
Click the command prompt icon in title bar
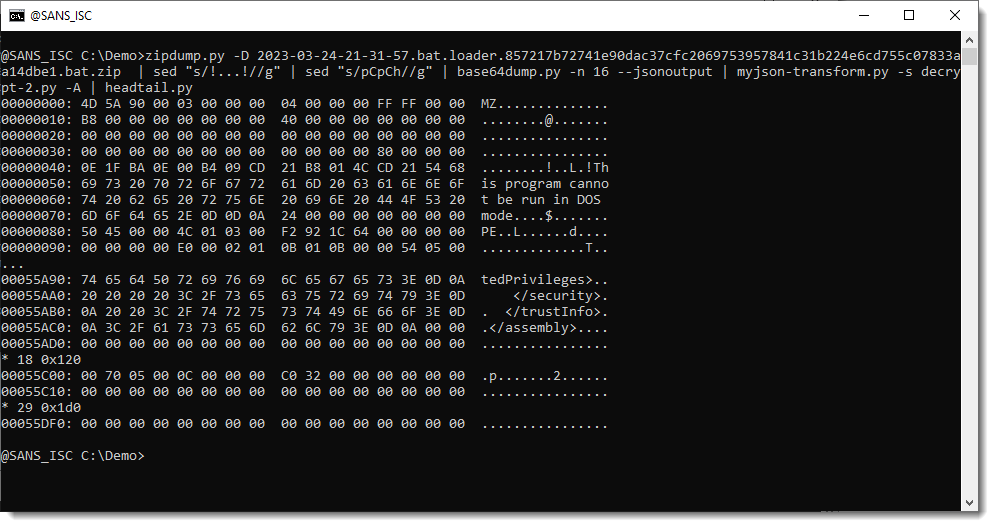(x=17, y=15)
